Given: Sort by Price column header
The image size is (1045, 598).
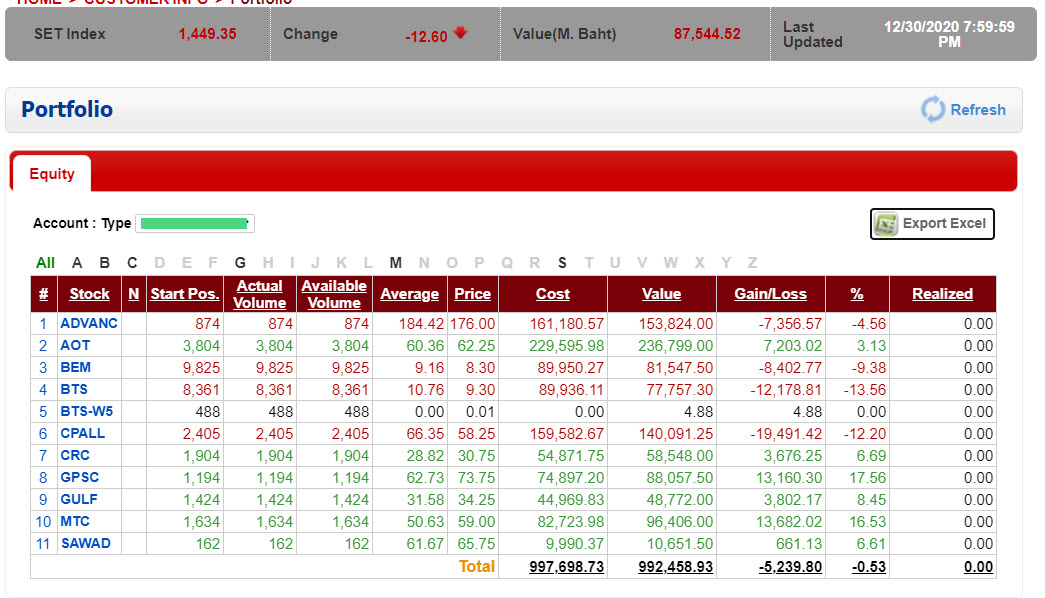Looking at the screenshot, I should 473,294.
